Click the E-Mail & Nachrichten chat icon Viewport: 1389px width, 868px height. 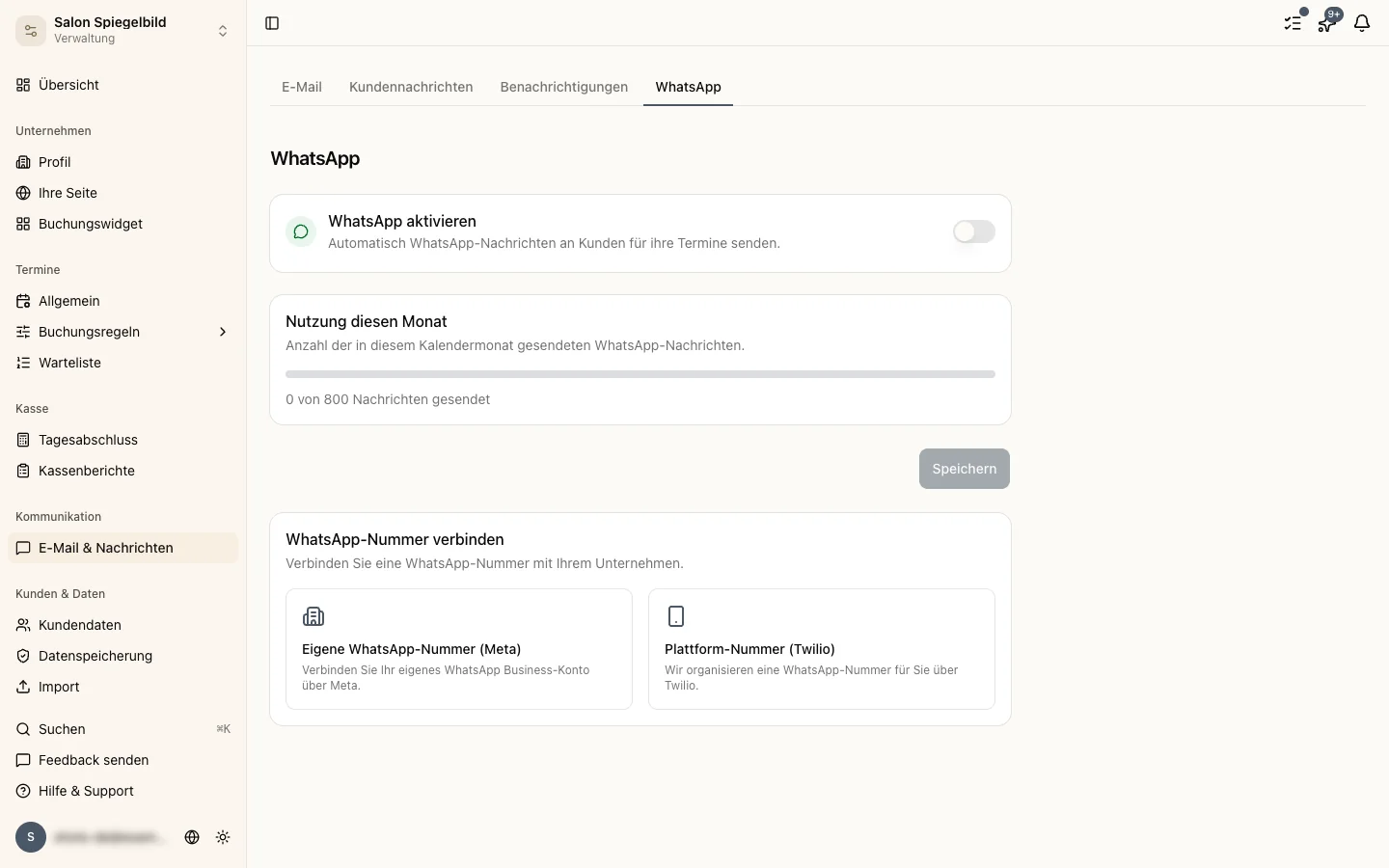(x=23, y=548)
